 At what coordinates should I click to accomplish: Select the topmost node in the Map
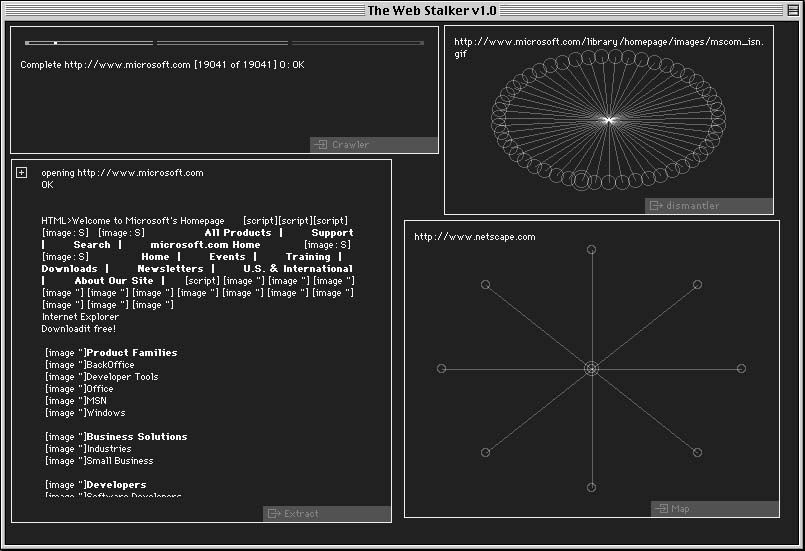591,249
